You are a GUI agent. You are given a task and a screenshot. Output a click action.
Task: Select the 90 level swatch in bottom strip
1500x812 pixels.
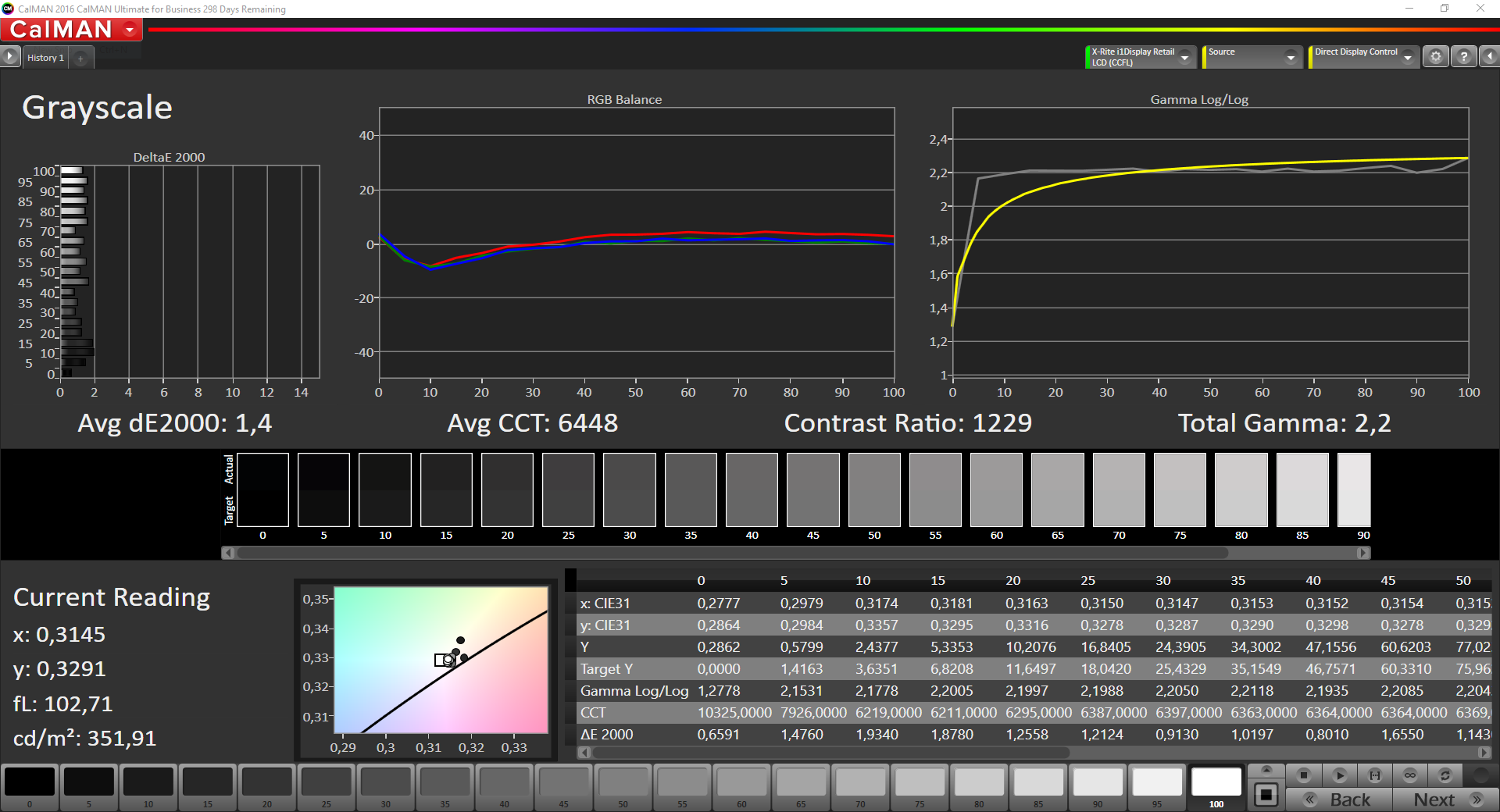pyautogui.click(x=1098, y=787)
